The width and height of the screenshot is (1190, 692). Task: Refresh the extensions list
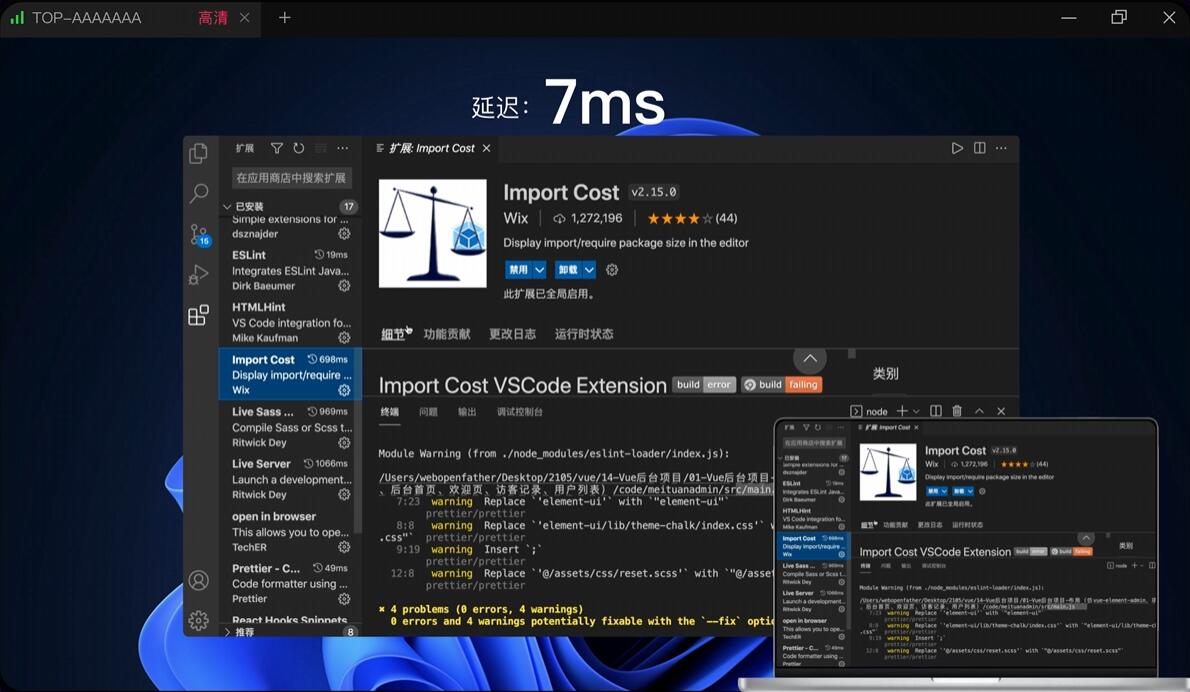click(x=299, y=148)
